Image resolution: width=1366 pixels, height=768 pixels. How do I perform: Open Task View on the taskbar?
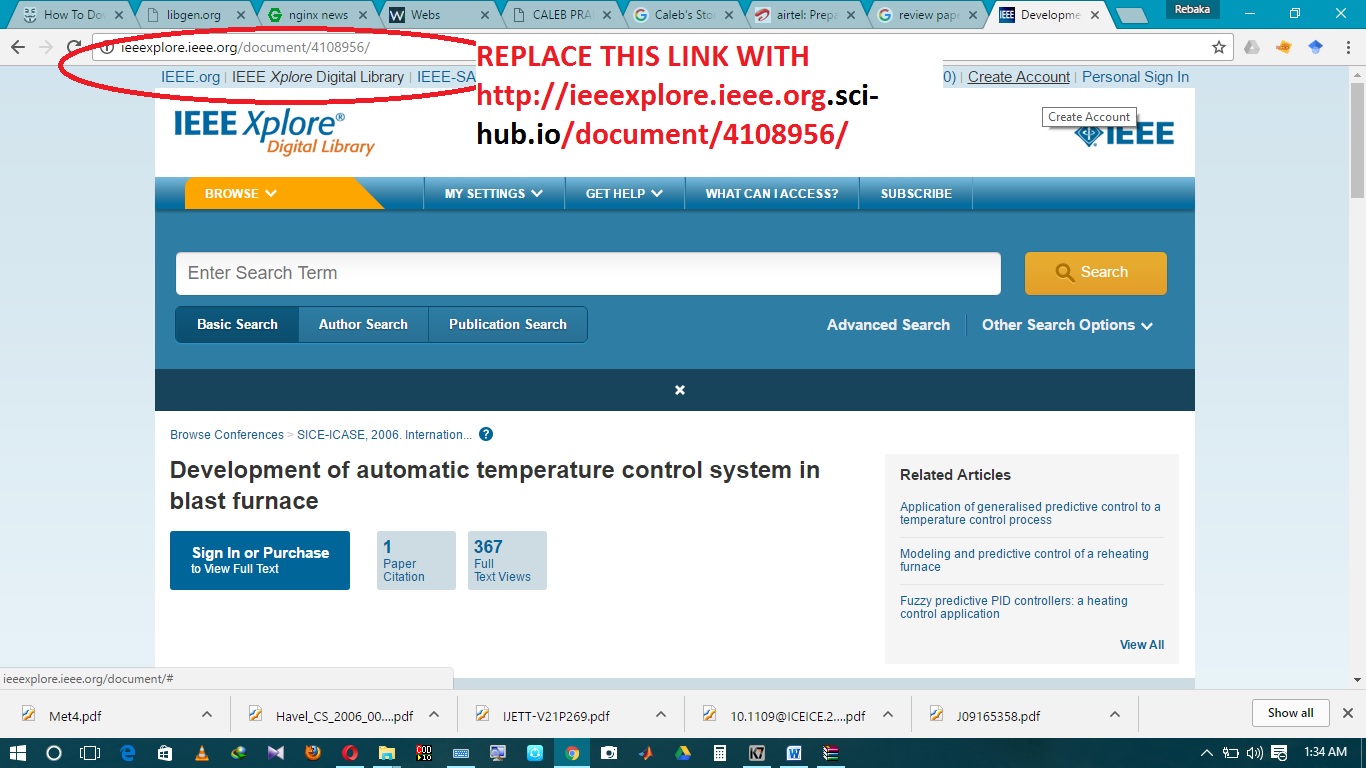pyautogui.click(x=90, y=753)
